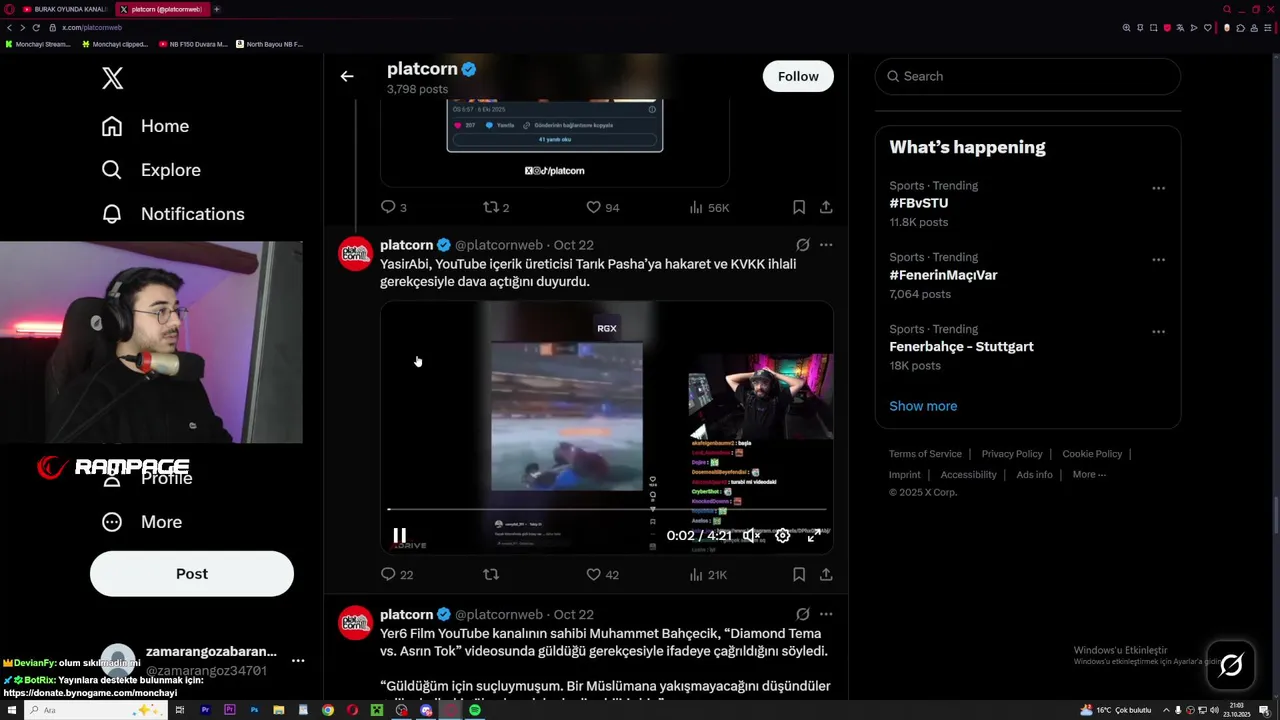Open platcorn avatar on YasirAbi post
Screen dimensions: 1280x720
pyautogui.click(x=355, y=254)
